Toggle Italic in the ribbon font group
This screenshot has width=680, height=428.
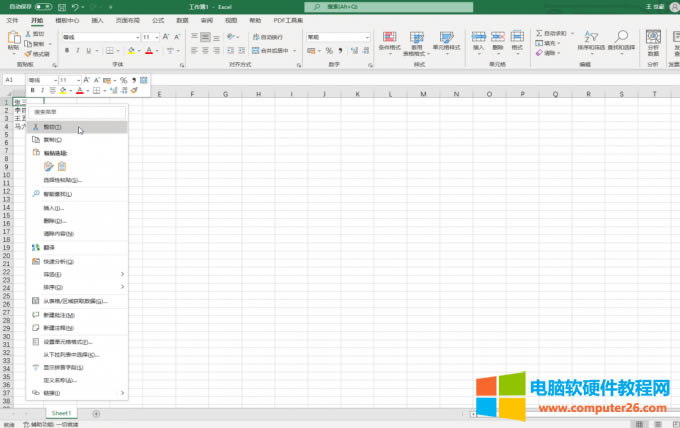(77, 50)
